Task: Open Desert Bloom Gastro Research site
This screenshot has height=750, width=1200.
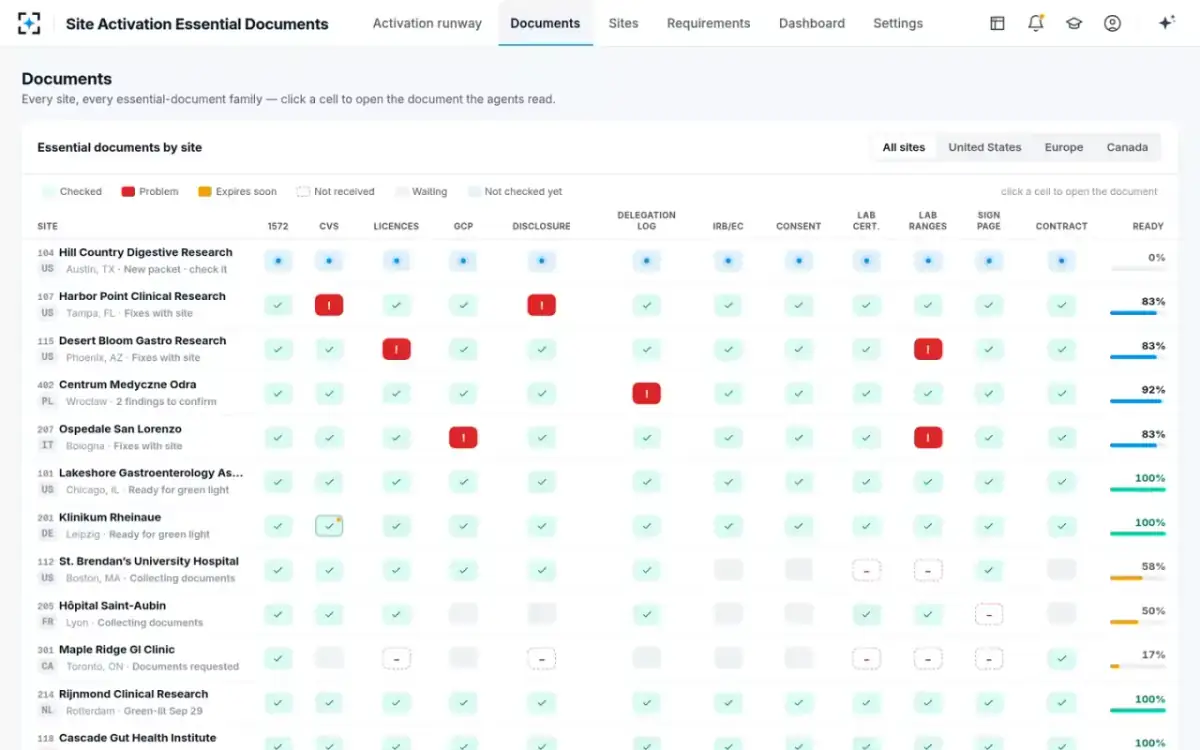Action: (x=143, y=341)
